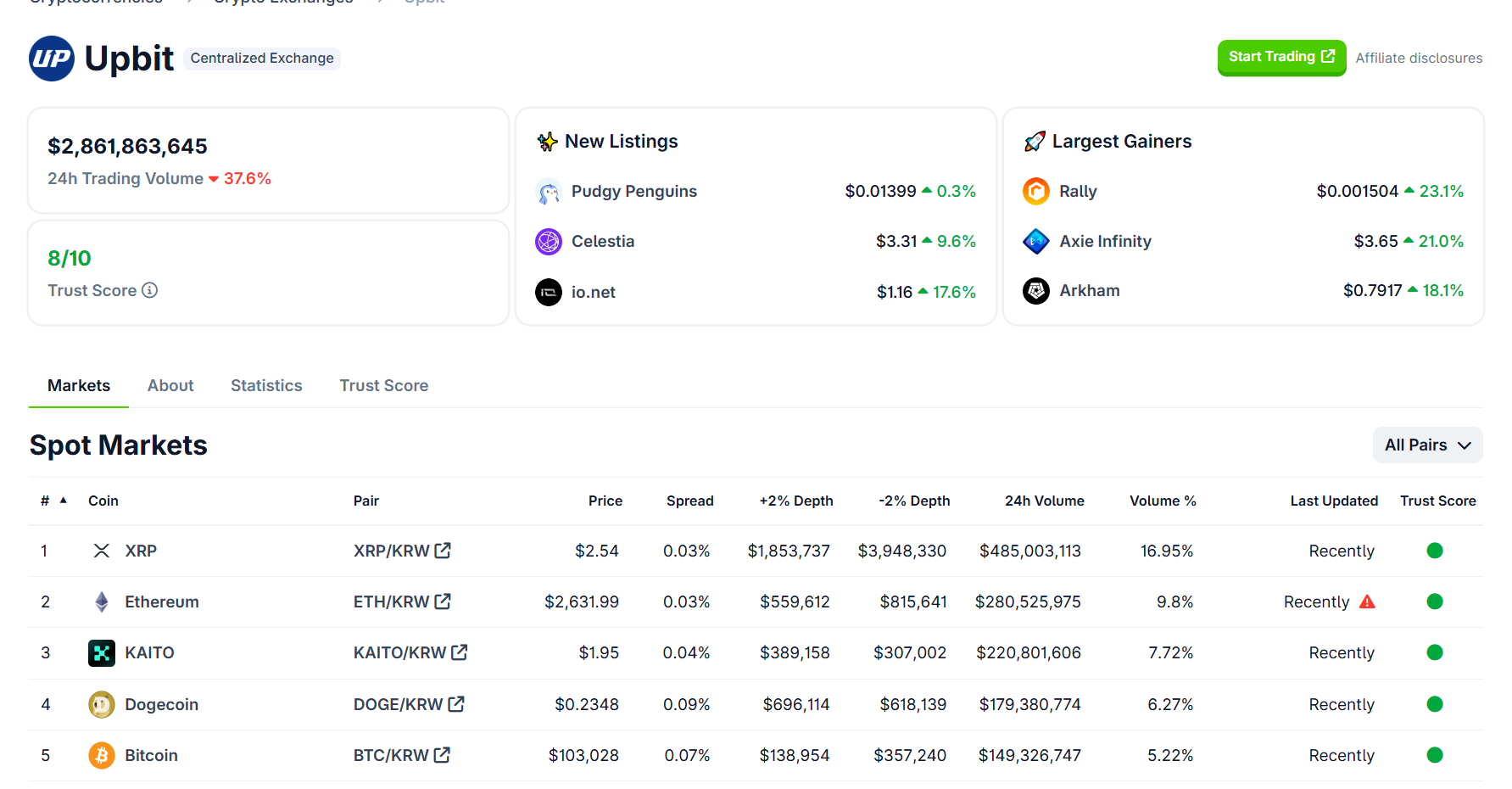1512x789 pixels.
Task: Click the Bitcoin coin name
Action: pos(152,755)
